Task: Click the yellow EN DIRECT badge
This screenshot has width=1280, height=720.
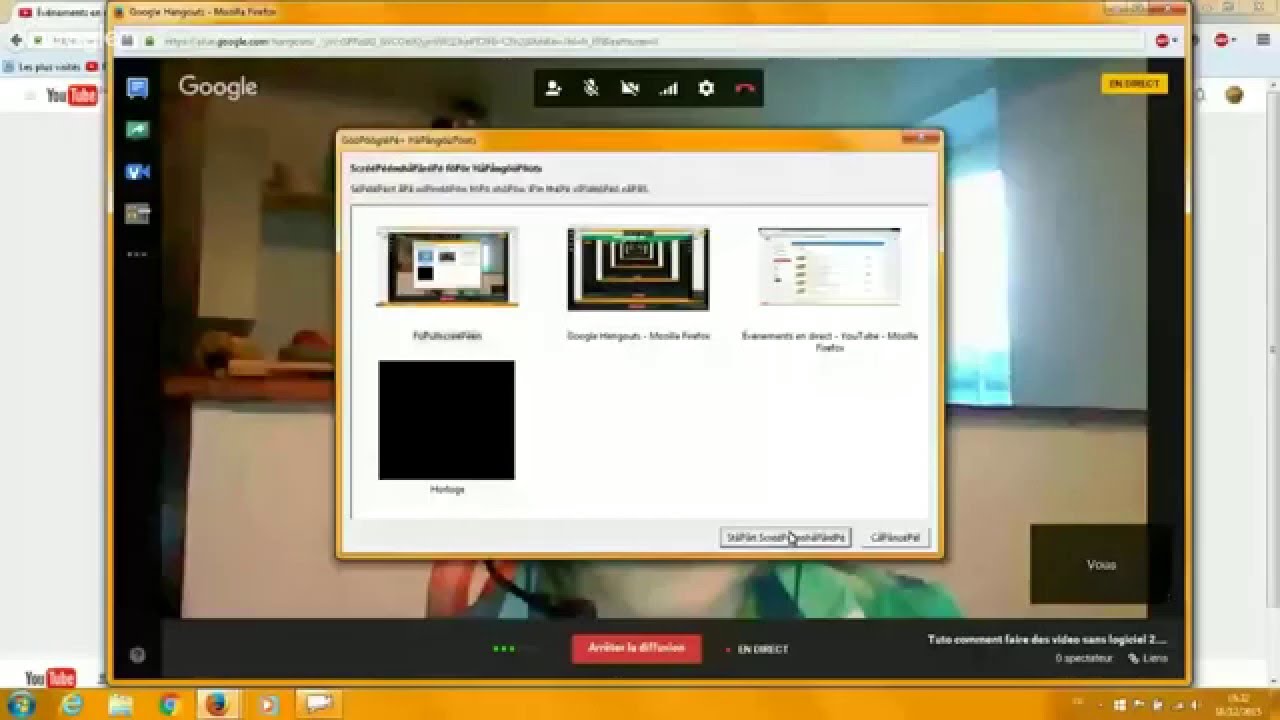Action: tap(1134, 84)
